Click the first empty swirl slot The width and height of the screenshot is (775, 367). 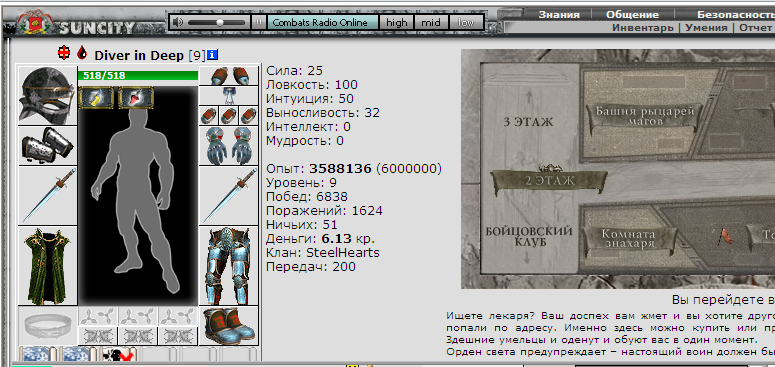click(x=98, y=316)
